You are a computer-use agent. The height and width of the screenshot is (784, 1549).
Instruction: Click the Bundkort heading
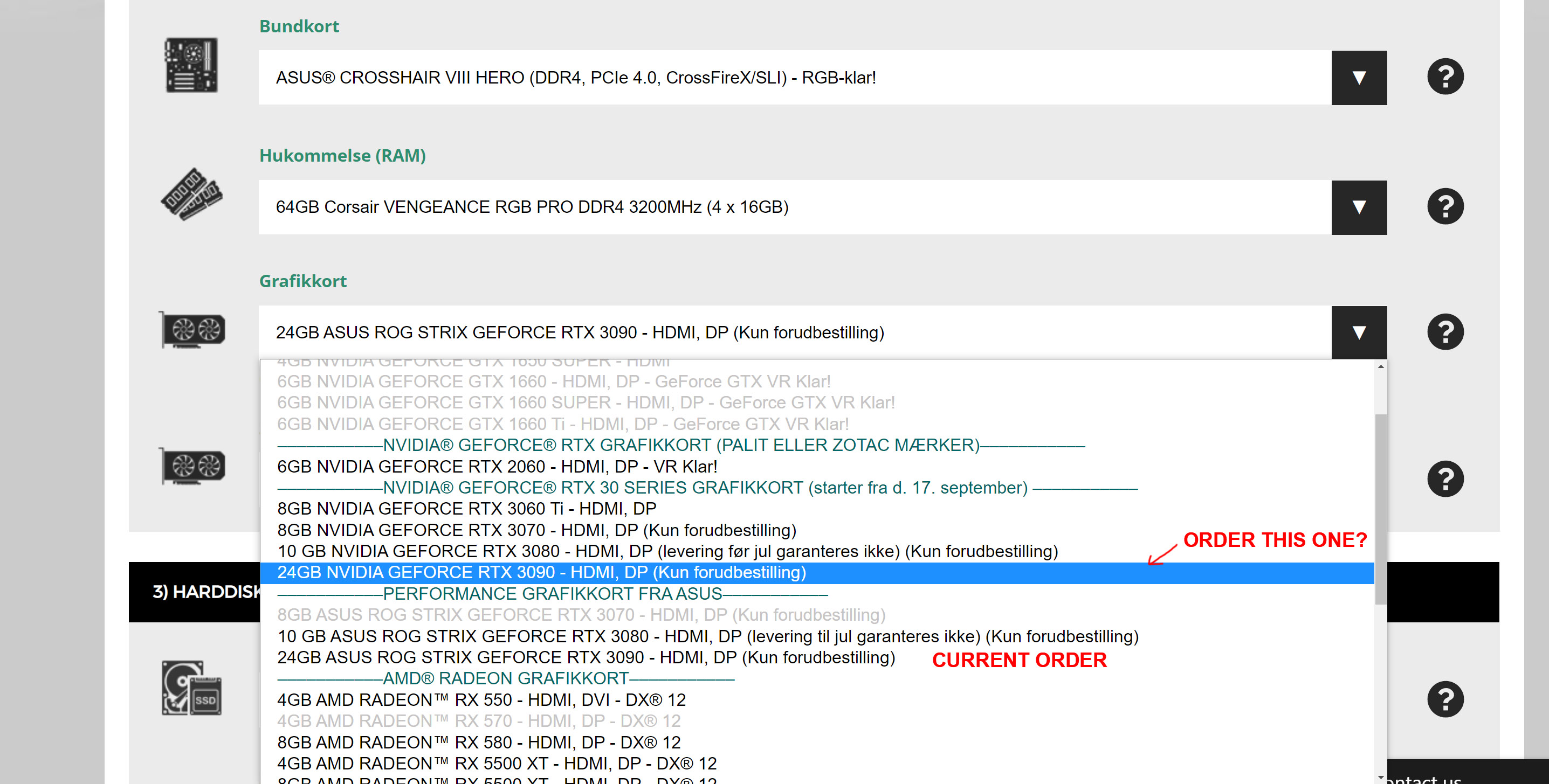click(299, 26)
